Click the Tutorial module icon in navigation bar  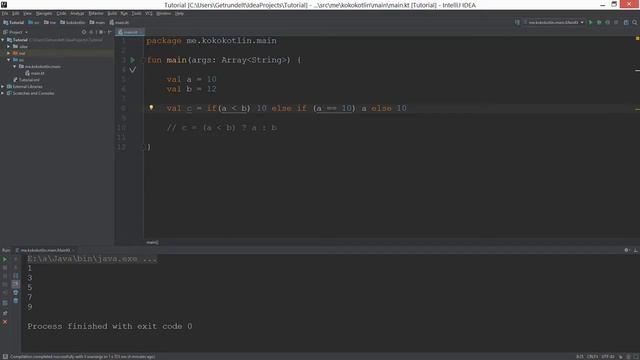(x=6, y=22)
